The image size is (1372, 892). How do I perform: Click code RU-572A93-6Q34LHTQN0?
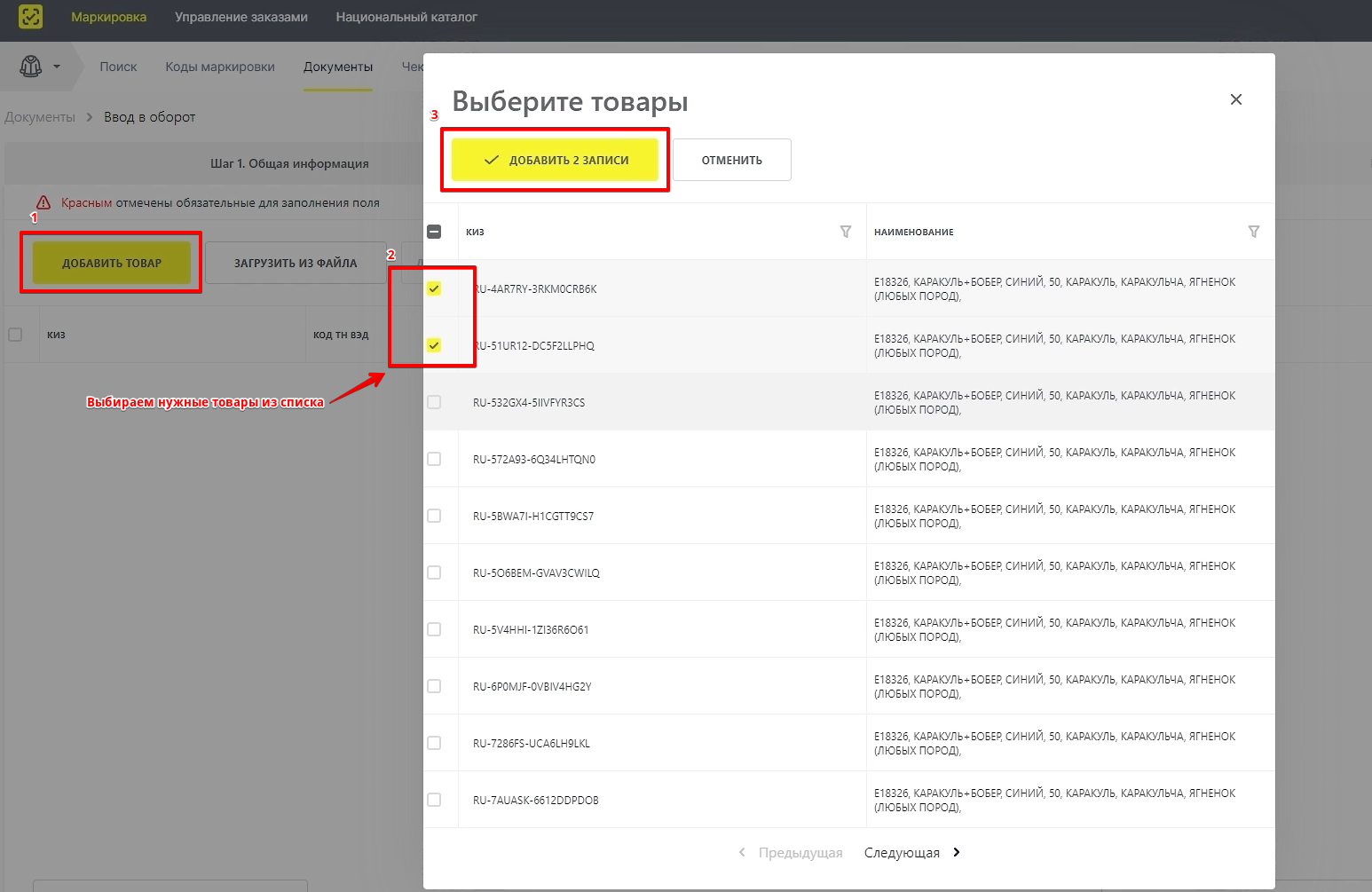coord(534,459)
